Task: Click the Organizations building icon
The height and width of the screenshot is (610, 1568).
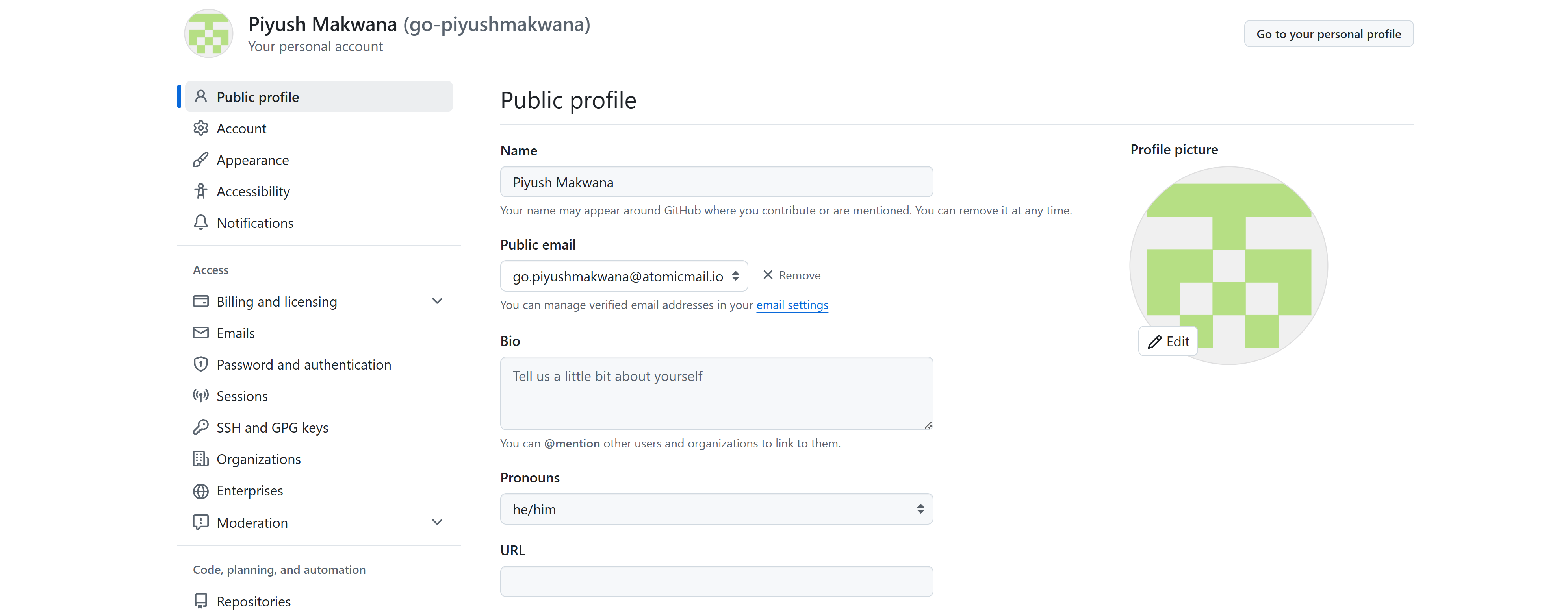Action: tap(200, 459)
